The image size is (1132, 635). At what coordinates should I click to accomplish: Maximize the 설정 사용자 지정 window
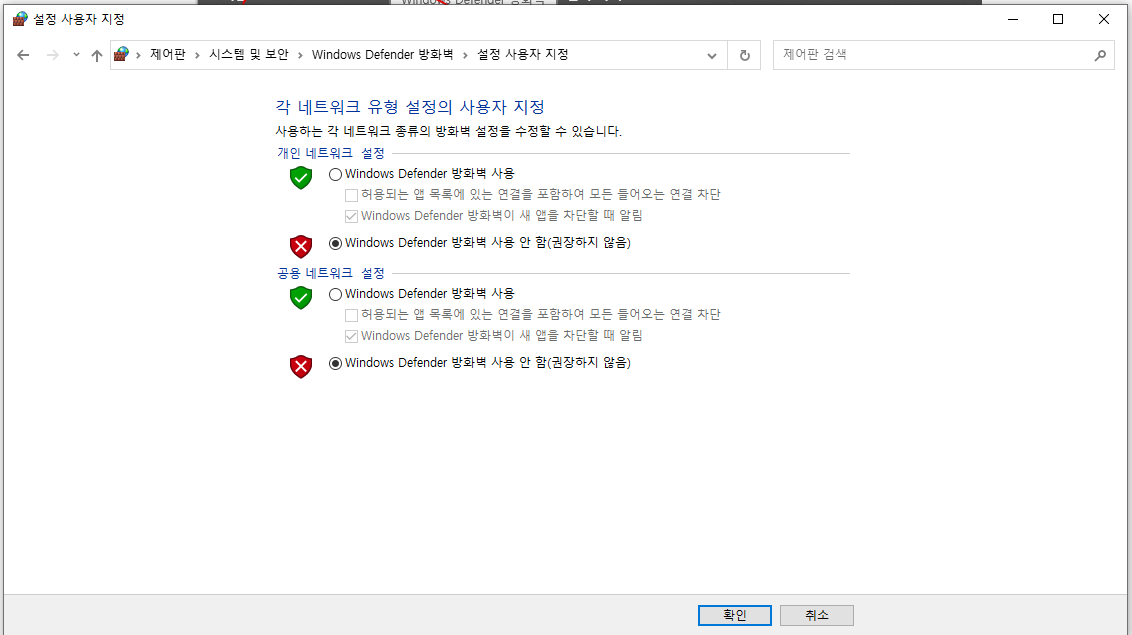[1058, 19]
